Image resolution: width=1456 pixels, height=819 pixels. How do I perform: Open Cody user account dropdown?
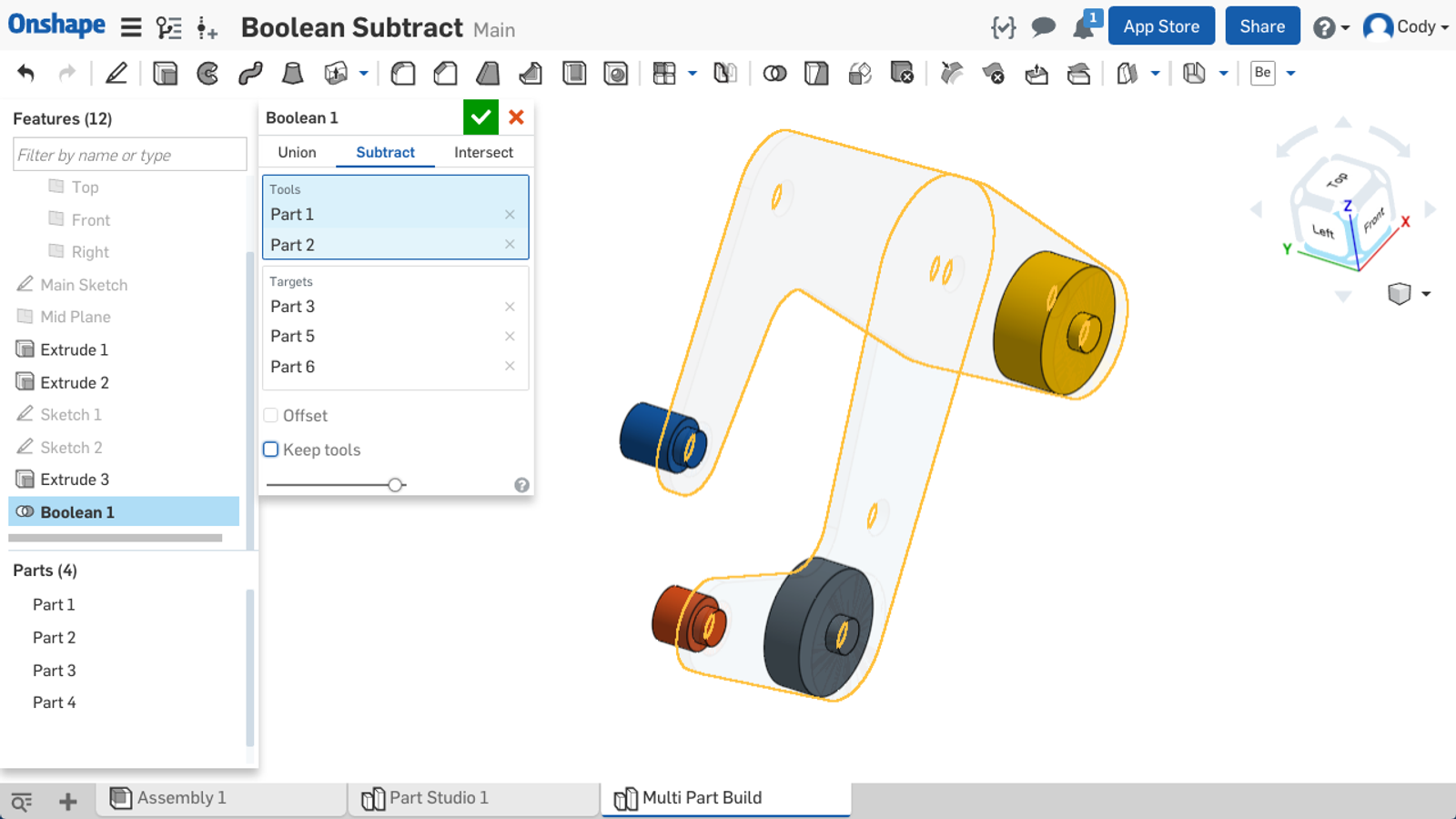point(1406,27)
